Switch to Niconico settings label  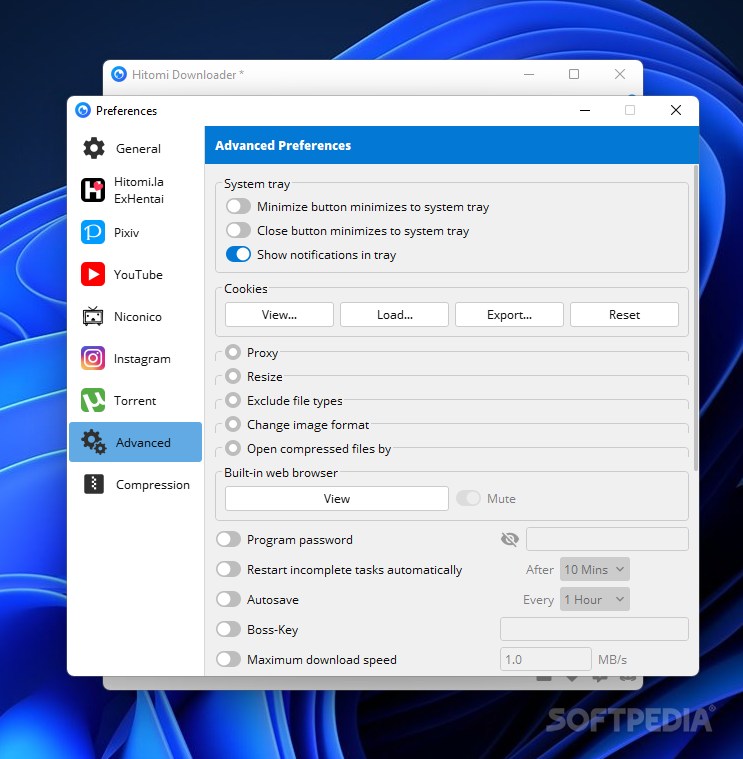pos(137,317)
